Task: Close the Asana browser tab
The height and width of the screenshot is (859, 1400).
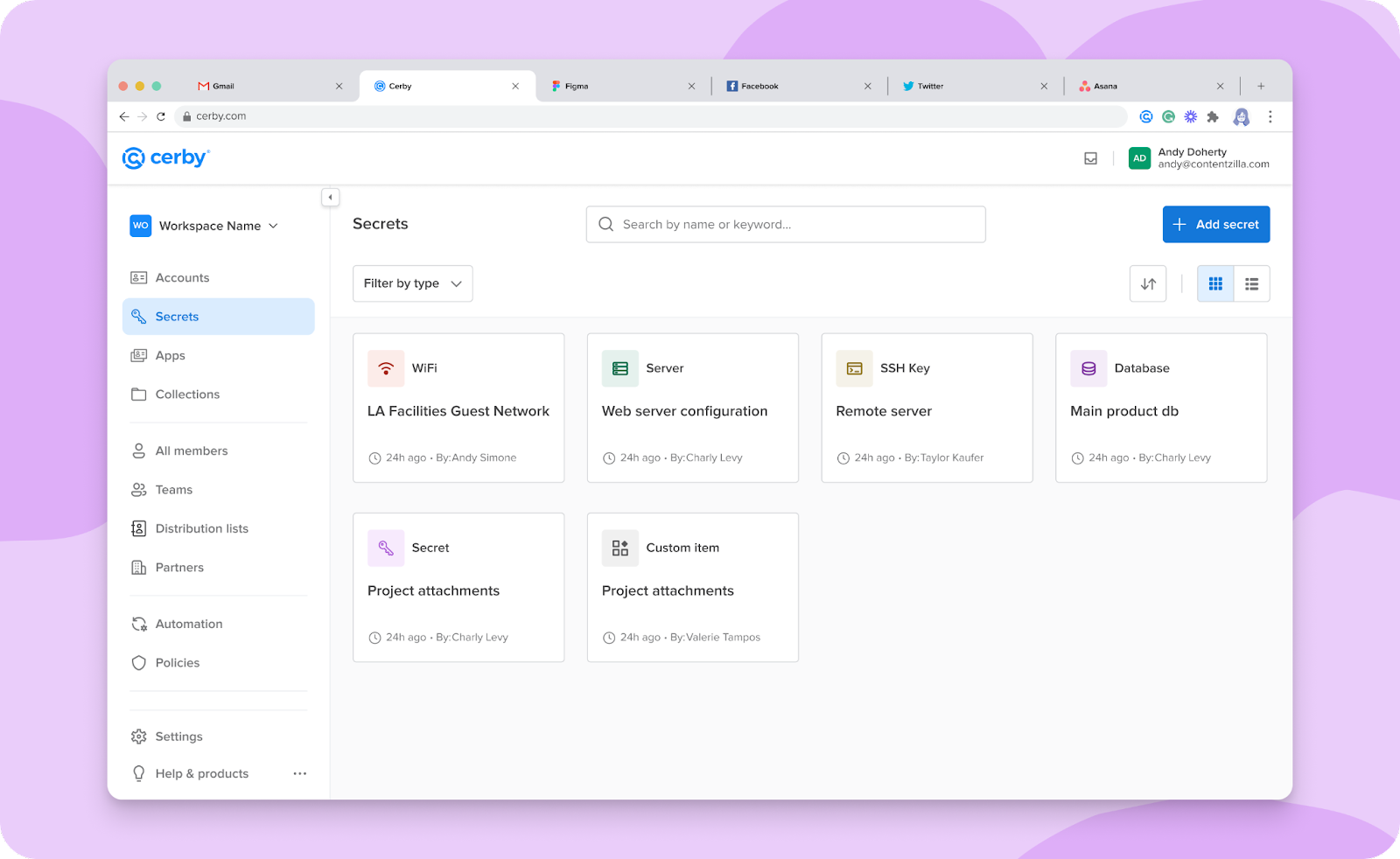Action: point(1220,86)
